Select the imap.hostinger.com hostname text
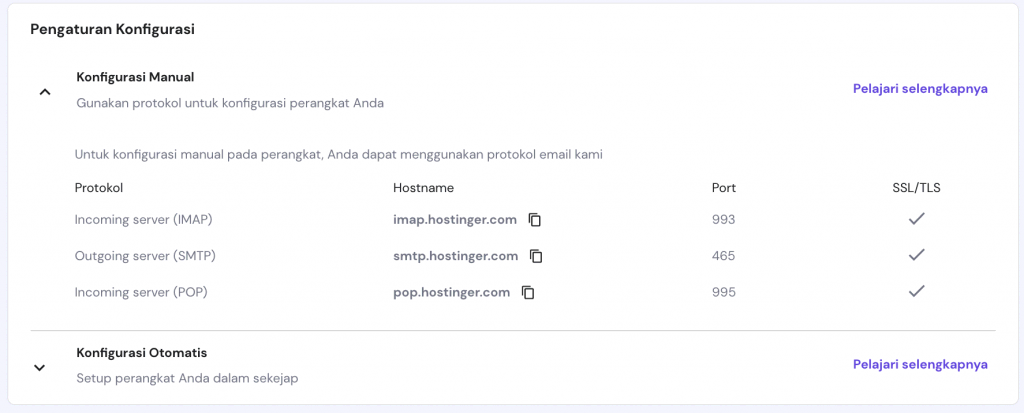1024x413 pixels. (455, 220)
